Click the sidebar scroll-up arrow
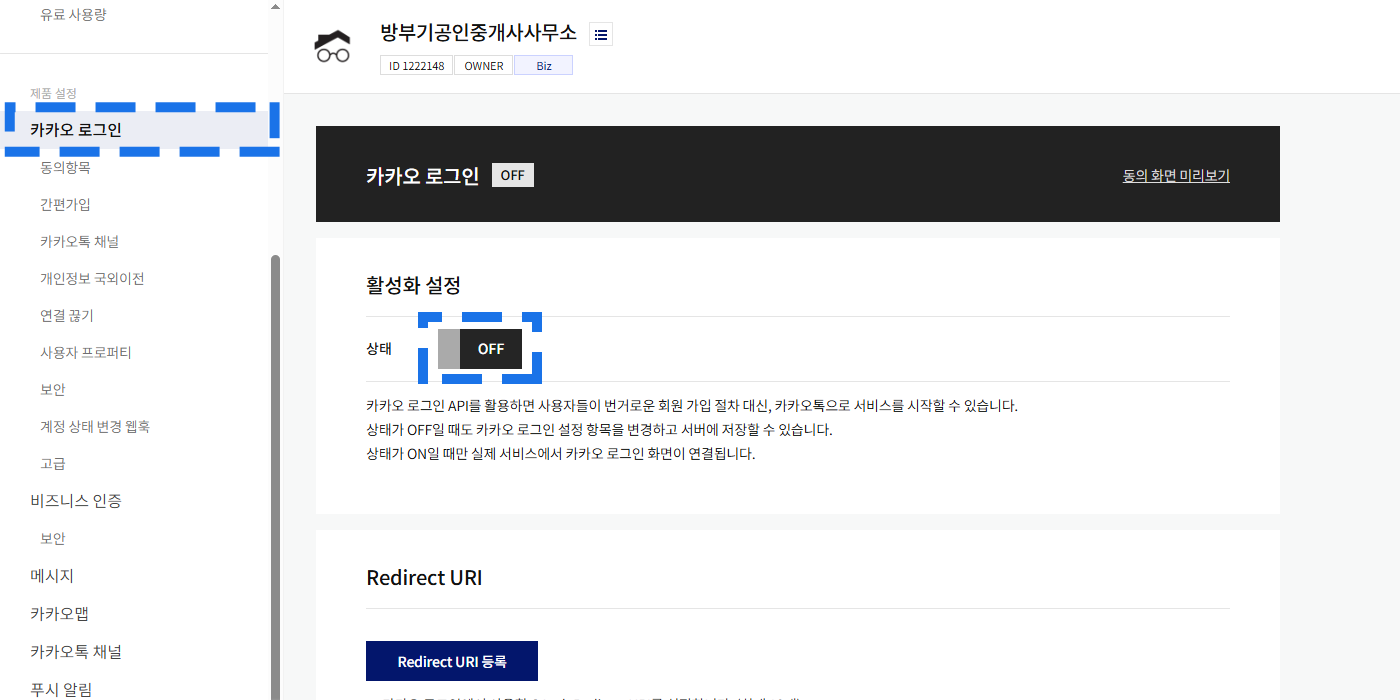The height and width of the screenshot is (700, 1400). (x=275, y=6)
